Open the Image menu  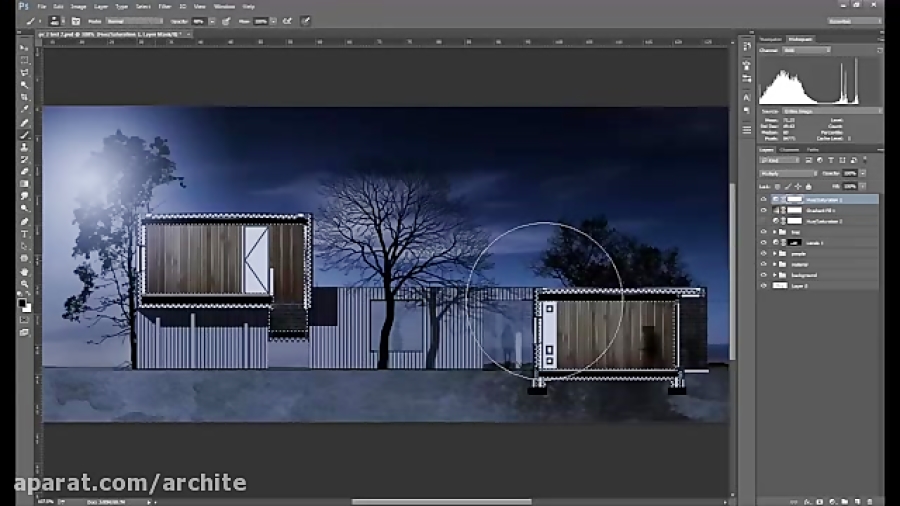point(78,6)
